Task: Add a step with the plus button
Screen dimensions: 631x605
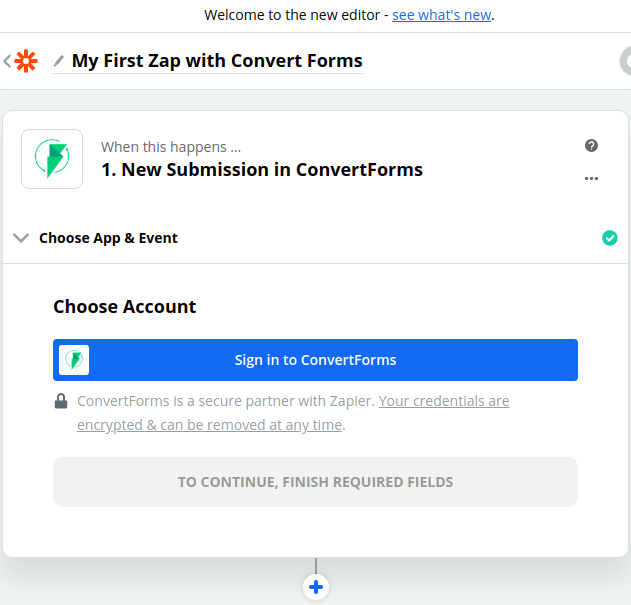Action: (x=316, y=587)
